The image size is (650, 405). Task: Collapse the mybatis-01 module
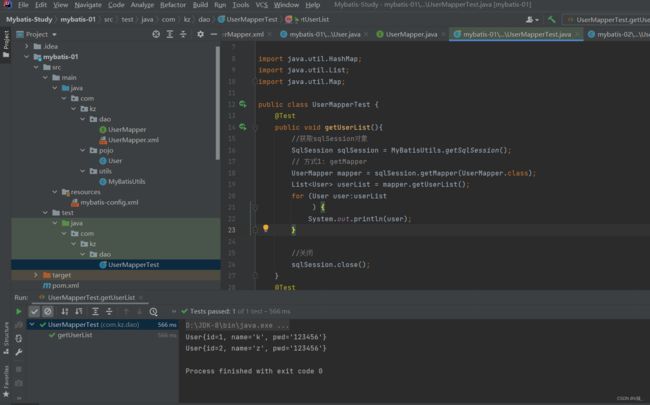(x=27, y=56)
